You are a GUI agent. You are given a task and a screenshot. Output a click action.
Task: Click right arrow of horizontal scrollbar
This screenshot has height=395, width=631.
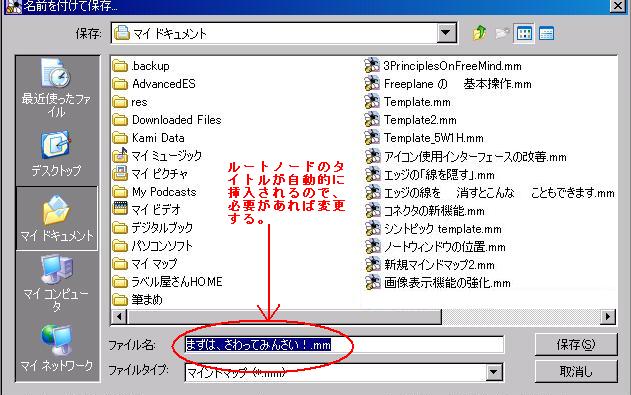608,317
